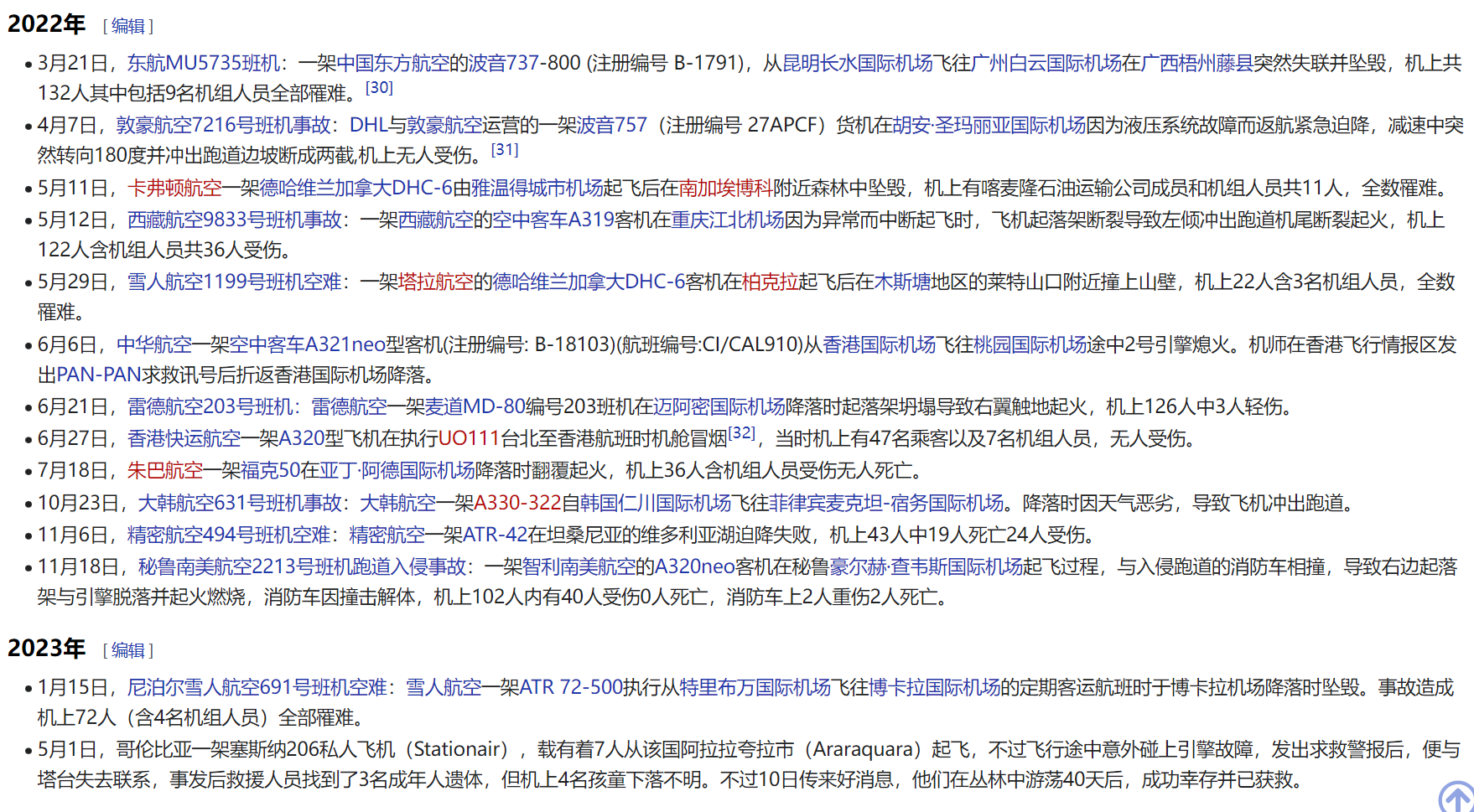The height and width of the screenshot is (812, 1474).
Task: Open the A320neo link
Action: pos(694,566)
